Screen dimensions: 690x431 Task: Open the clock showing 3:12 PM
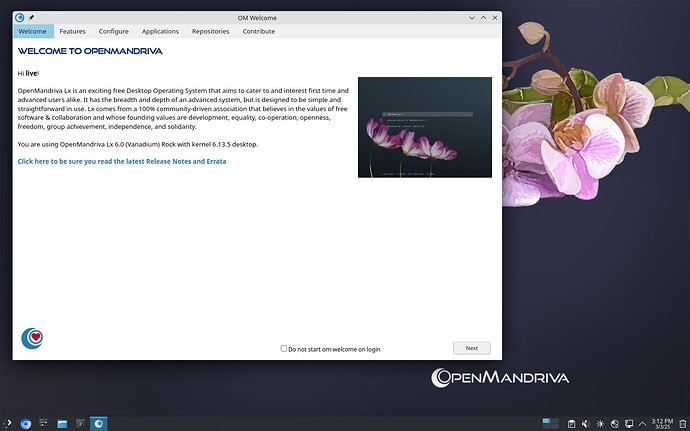coord(662,424)
